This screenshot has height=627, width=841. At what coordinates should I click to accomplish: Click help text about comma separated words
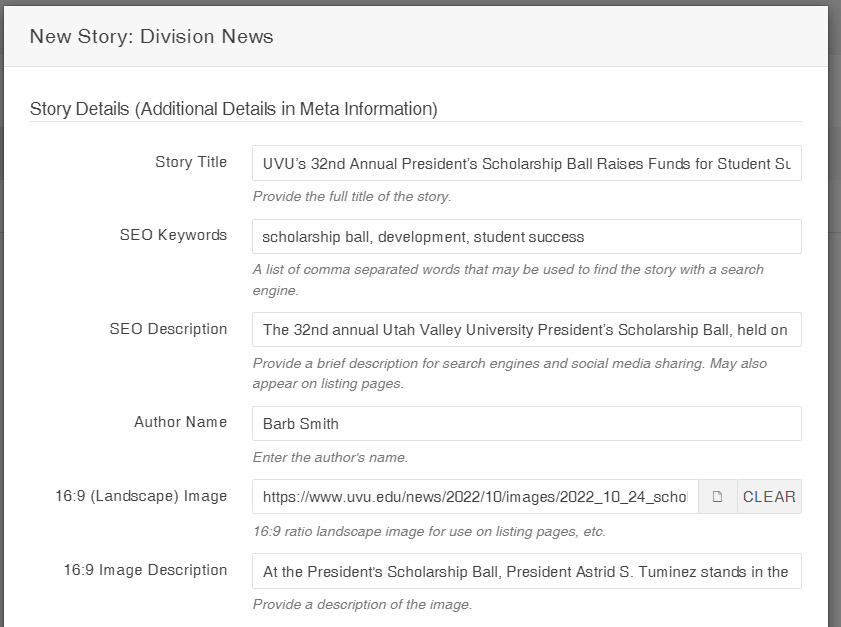click(508, 279)
